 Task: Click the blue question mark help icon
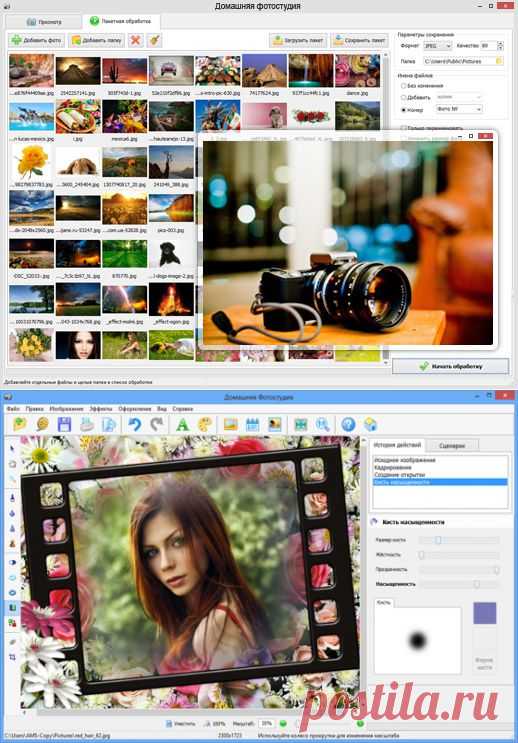click(x=348, y=424)
